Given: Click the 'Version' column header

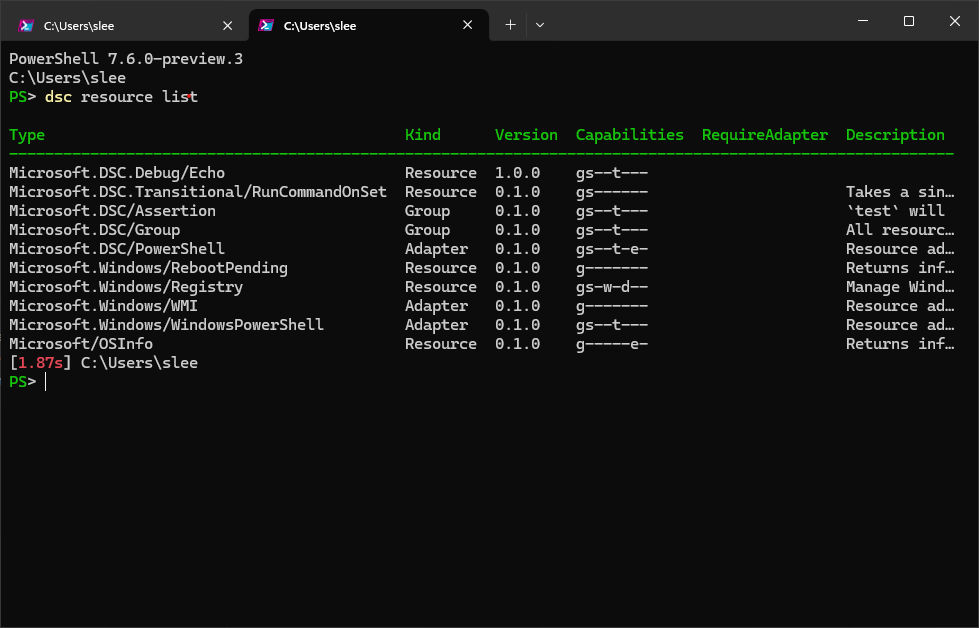Looking at the screenshot, I should [x=526, y=135].
